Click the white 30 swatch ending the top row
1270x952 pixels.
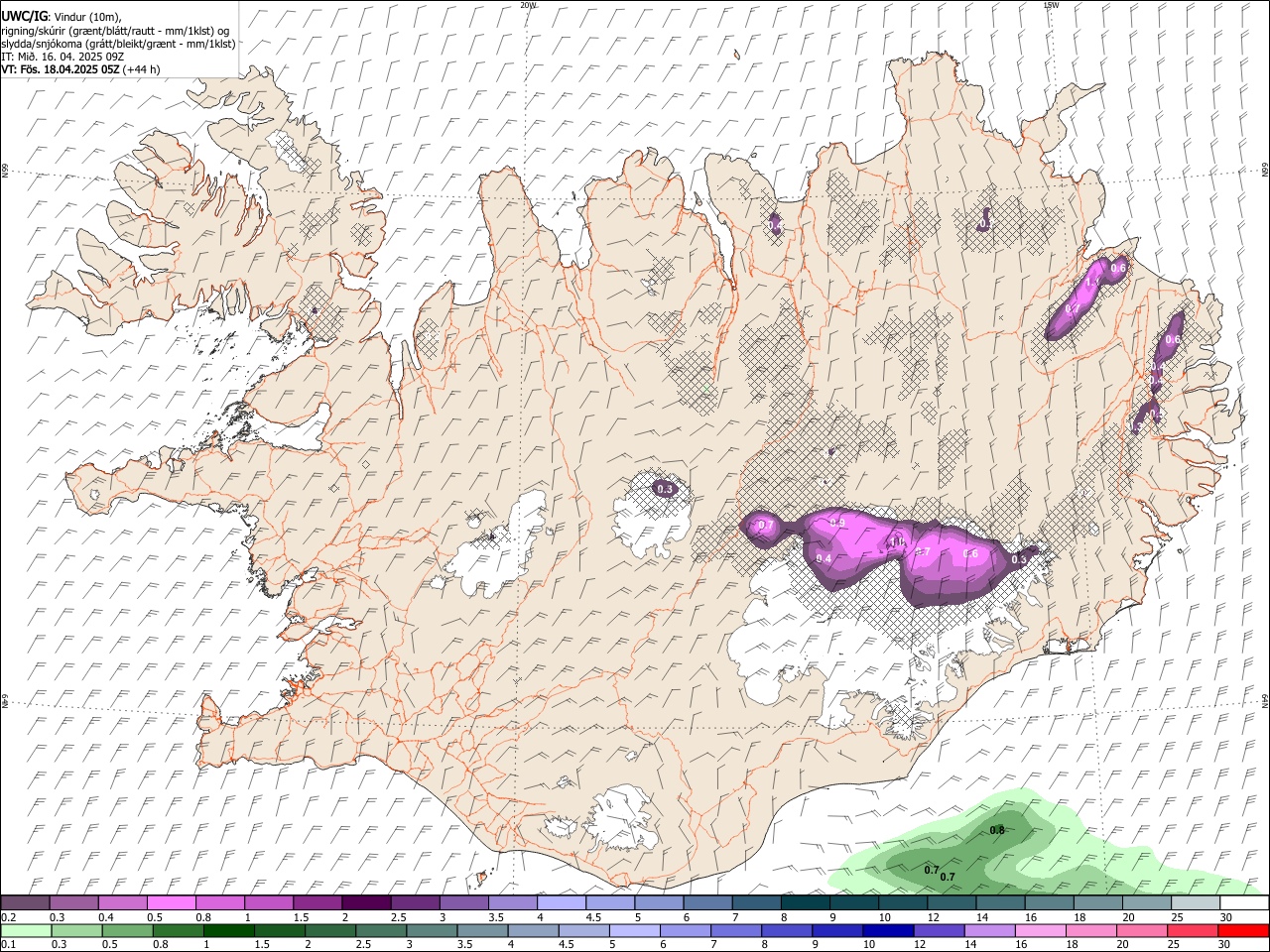click(1244, 903)
